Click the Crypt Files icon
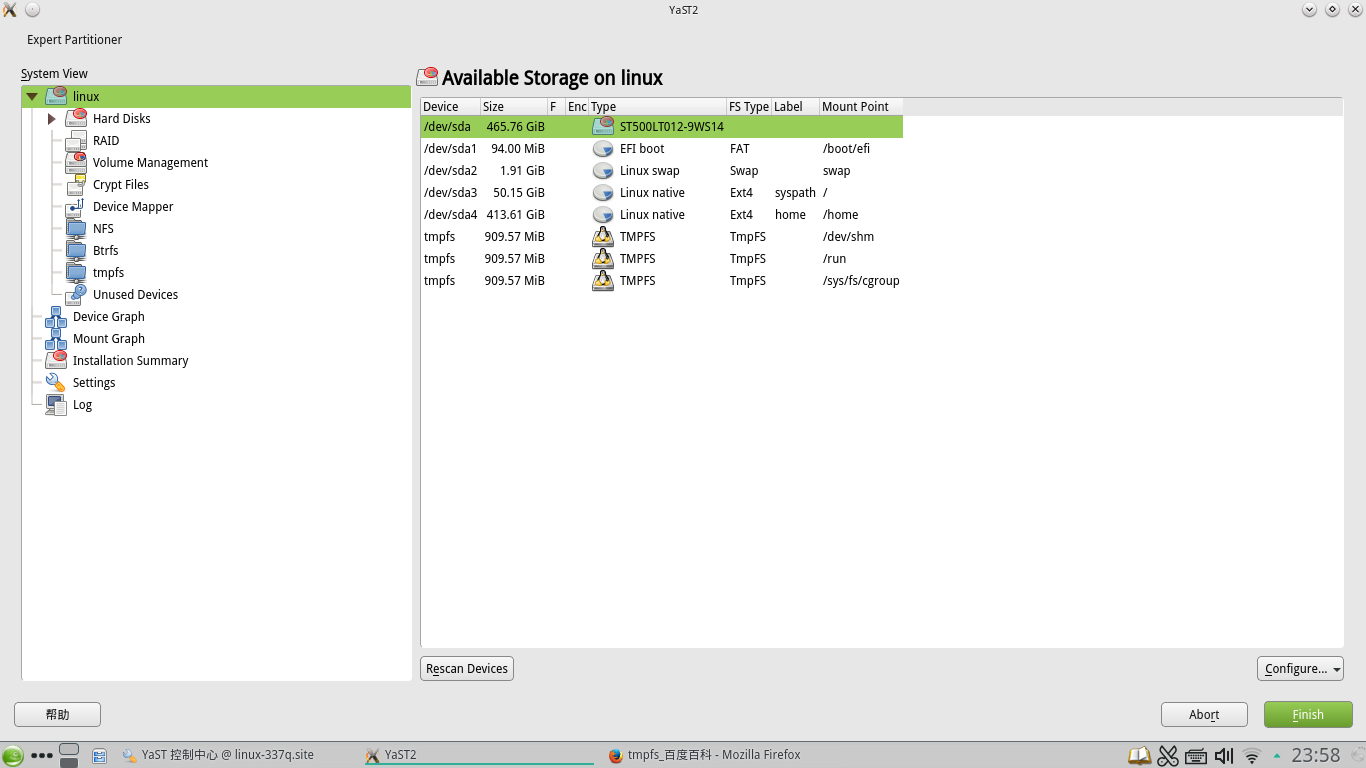The image size is (1366, 768). pos(76,184)
